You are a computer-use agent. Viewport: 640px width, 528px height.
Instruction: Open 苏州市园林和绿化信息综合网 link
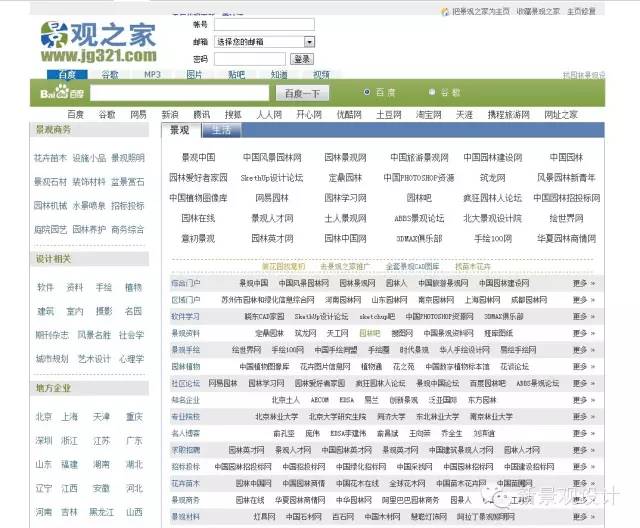pos(268,300)
